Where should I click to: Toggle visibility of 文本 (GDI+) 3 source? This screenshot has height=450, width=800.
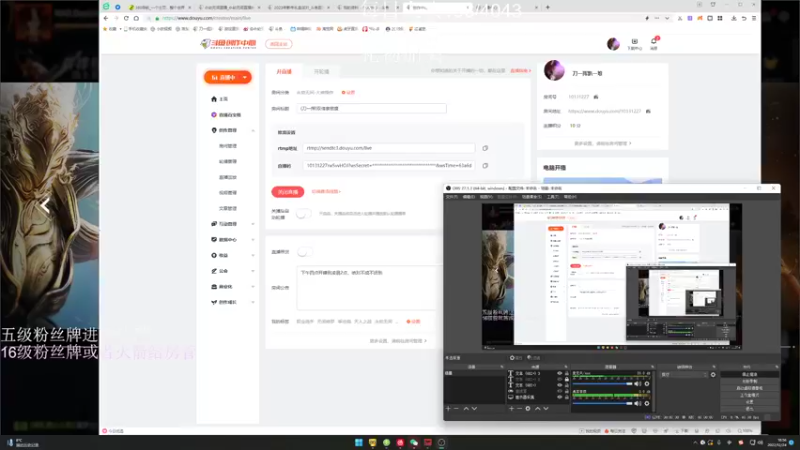pyautogui.click(x=559, y=373)
